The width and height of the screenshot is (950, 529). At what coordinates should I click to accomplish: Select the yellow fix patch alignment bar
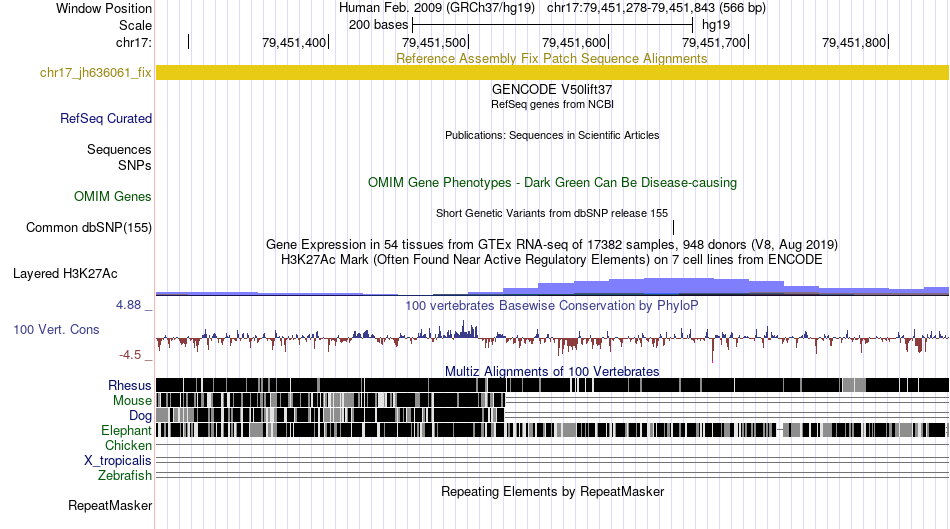[552, 73]
